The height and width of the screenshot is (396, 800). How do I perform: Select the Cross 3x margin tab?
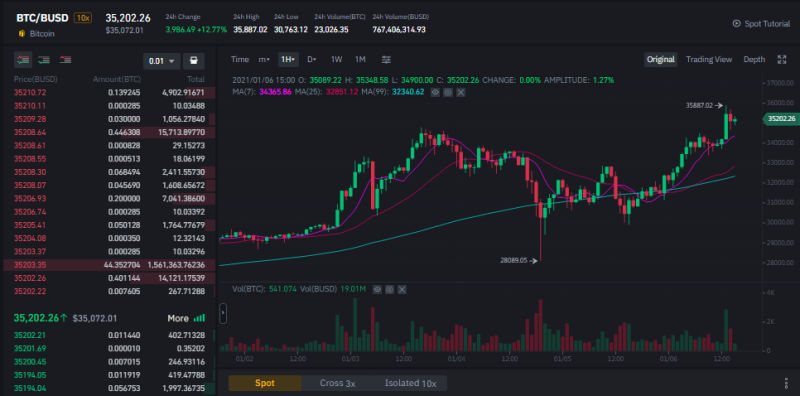(x=337, y=383)
